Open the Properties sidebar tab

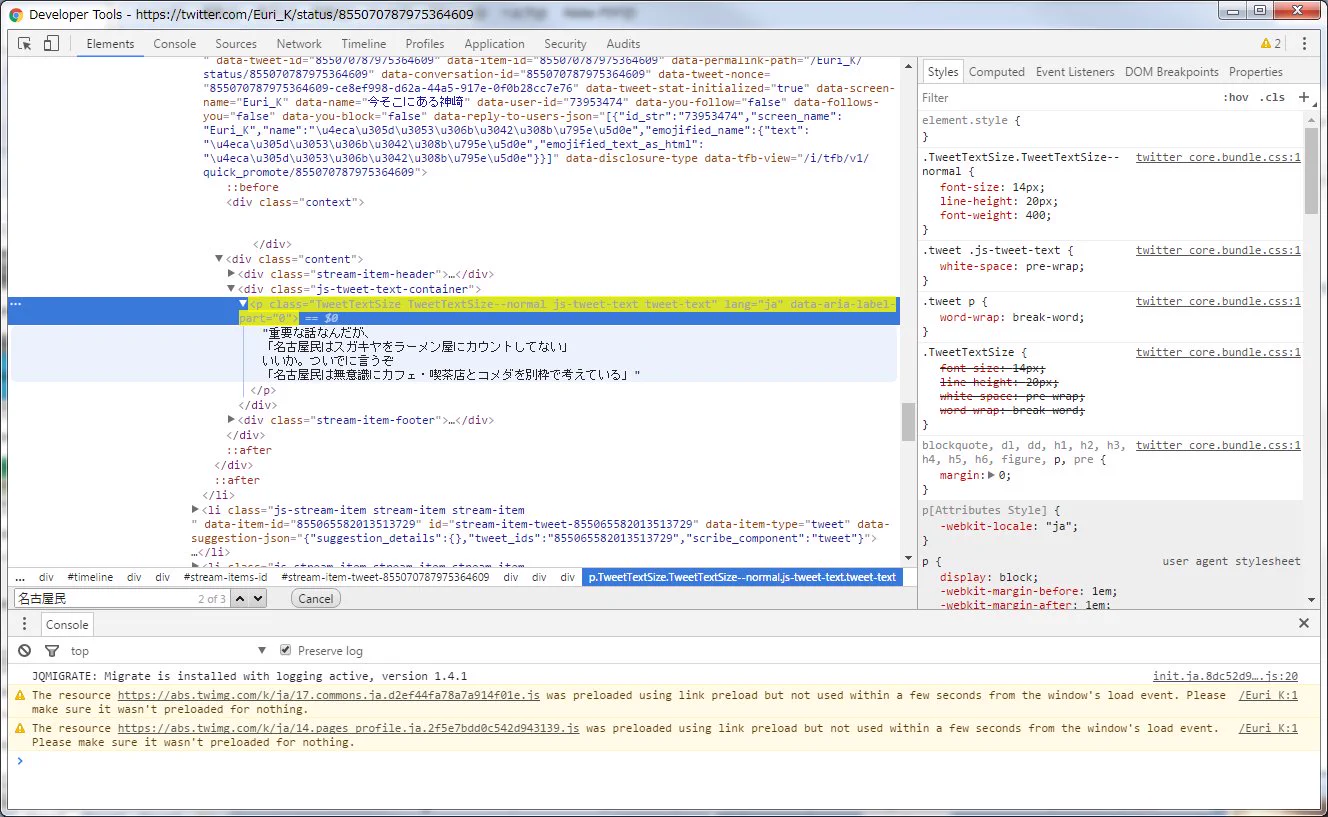[1256, 72]
